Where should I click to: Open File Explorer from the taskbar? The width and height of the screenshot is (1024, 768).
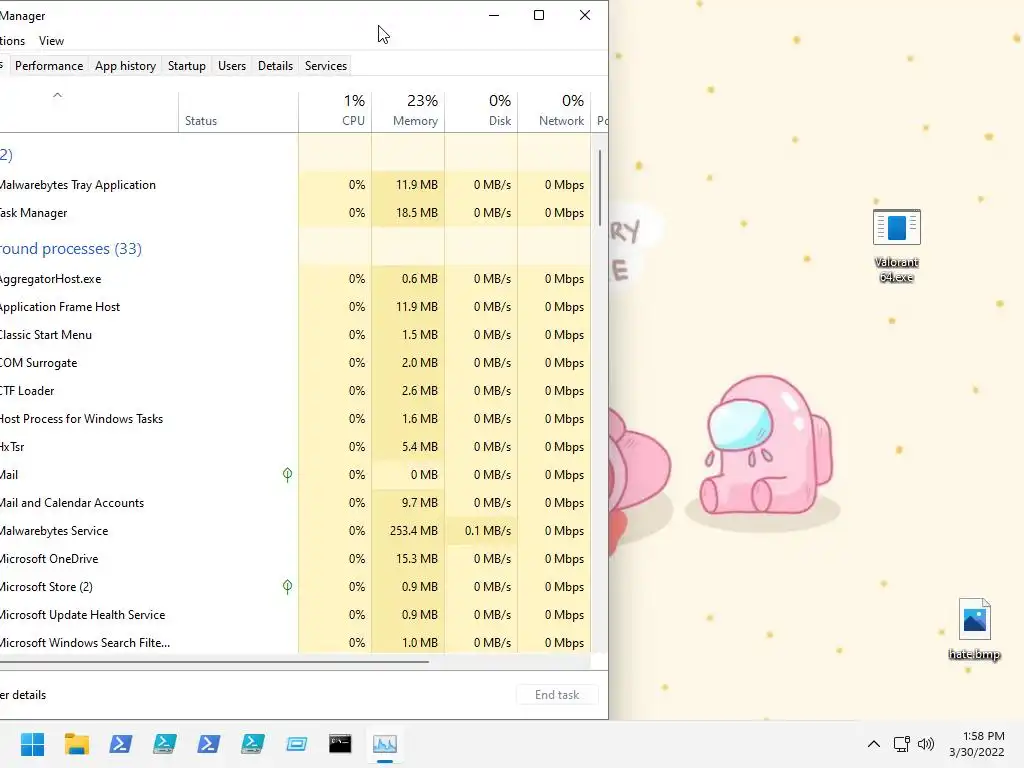[76, 744]
